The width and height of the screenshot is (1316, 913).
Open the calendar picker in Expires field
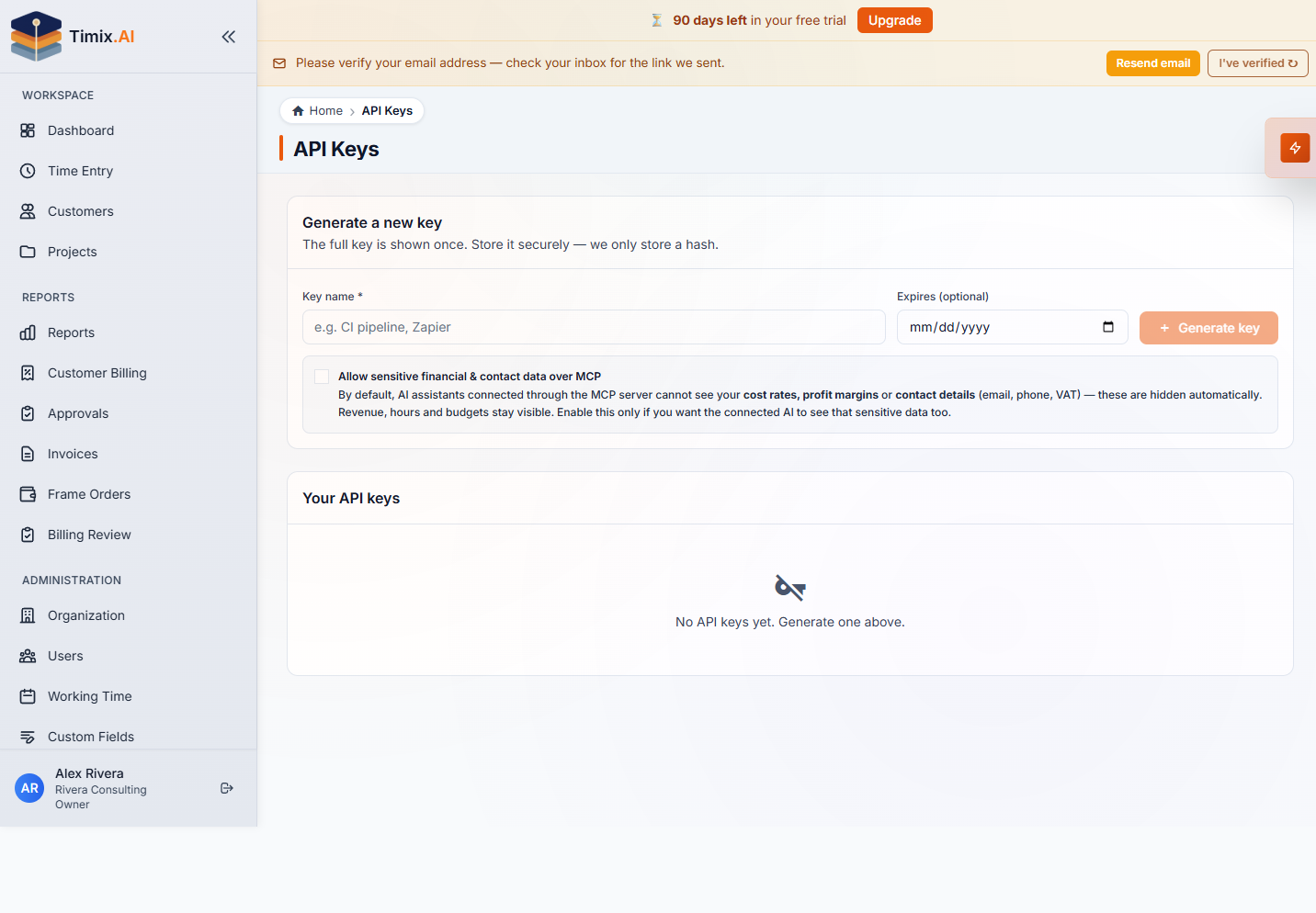(1108, 327)
